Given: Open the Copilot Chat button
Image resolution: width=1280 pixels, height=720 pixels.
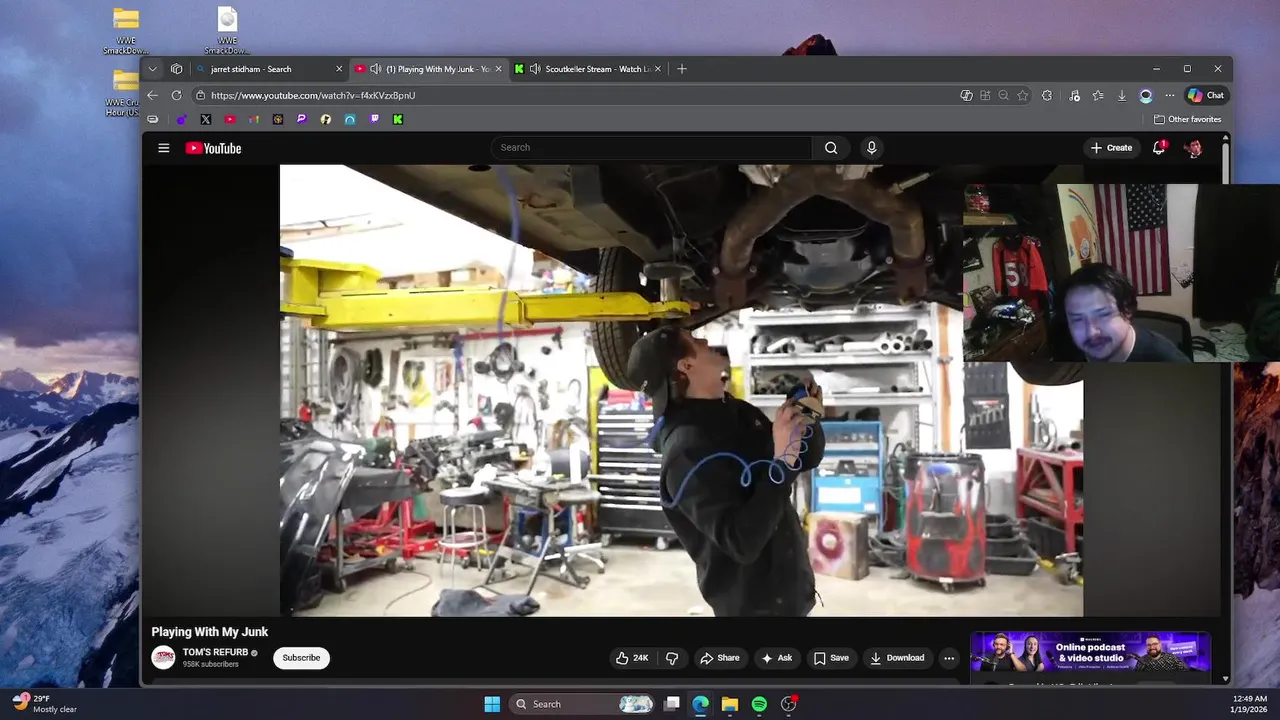Looking at the screenshot, I should (1206, 95).
